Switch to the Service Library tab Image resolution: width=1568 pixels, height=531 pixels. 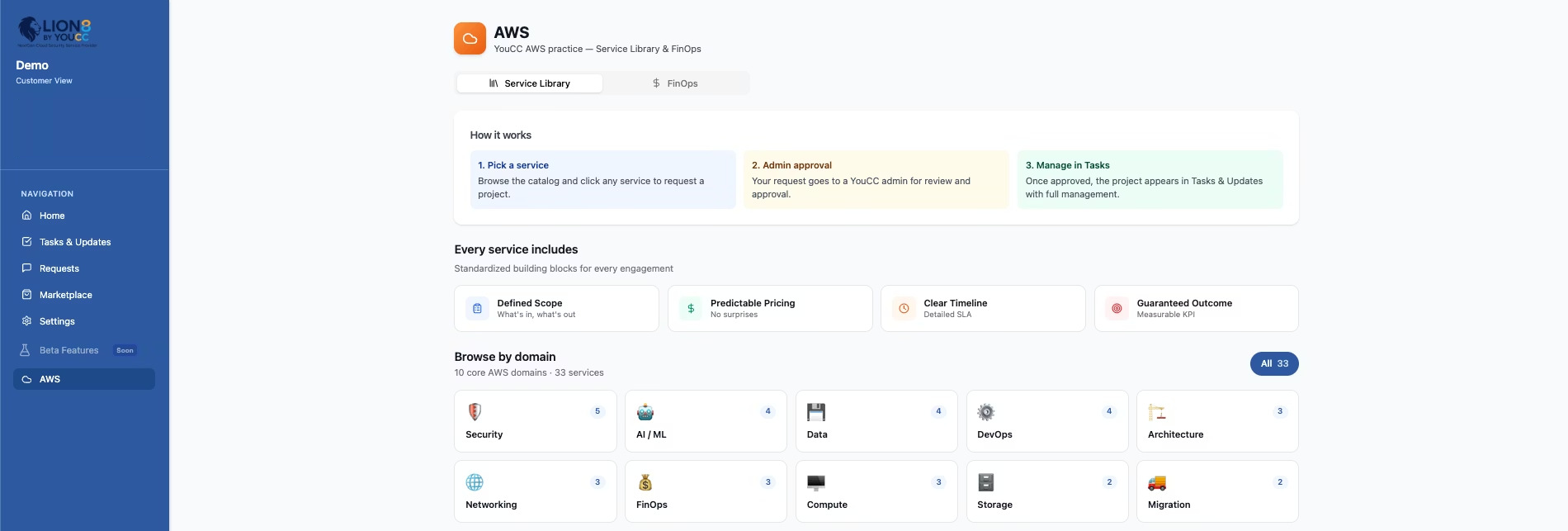(x=530, y=83)
